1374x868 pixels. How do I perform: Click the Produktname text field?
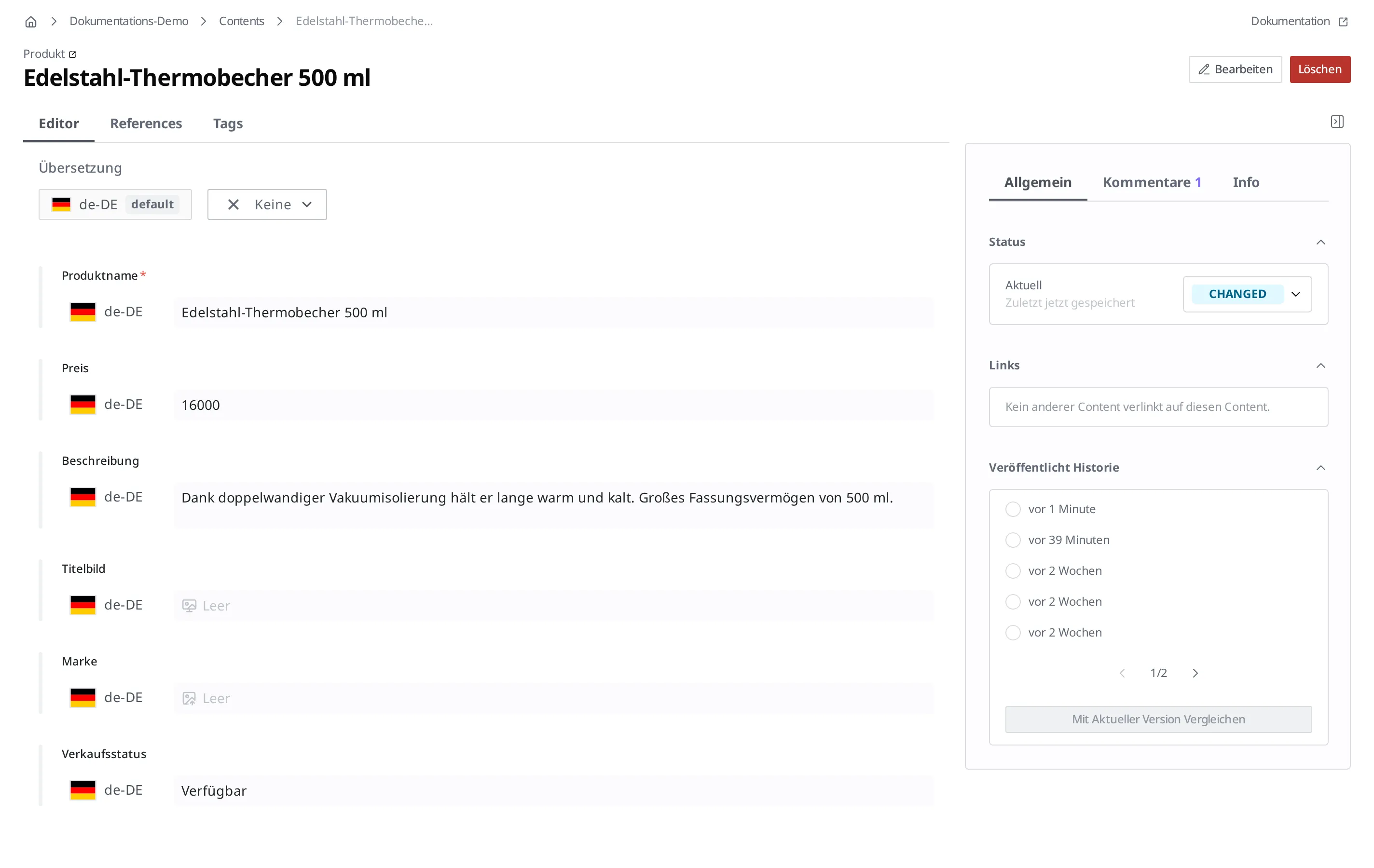tap(553, 312)
